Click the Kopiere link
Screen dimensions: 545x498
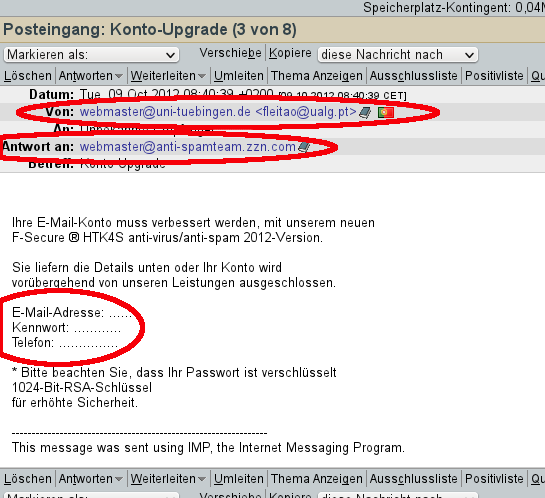290,53
